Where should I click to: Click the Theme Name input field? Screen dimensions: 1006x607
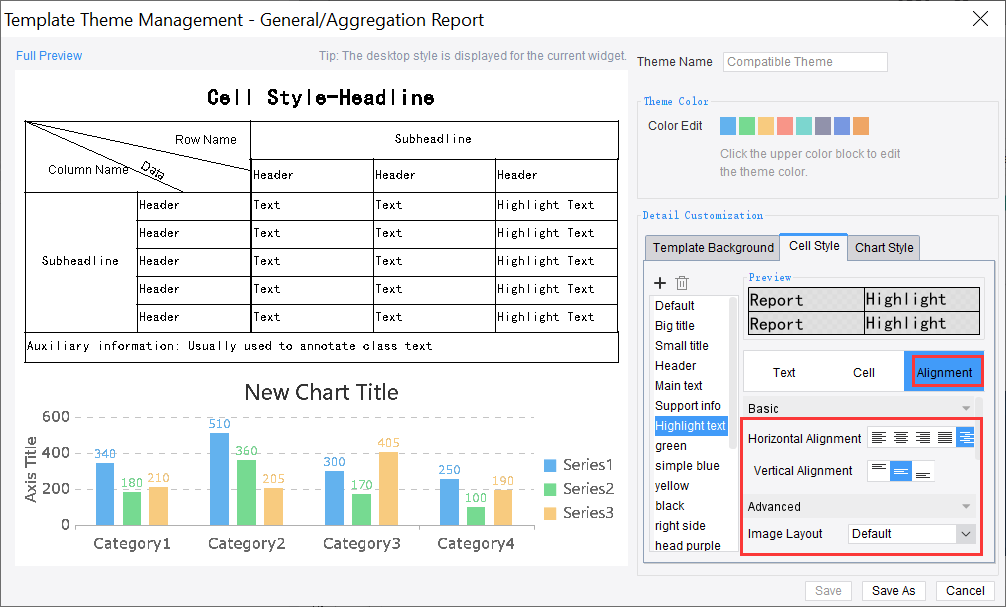pyautogui.click(x=805, y=62)
